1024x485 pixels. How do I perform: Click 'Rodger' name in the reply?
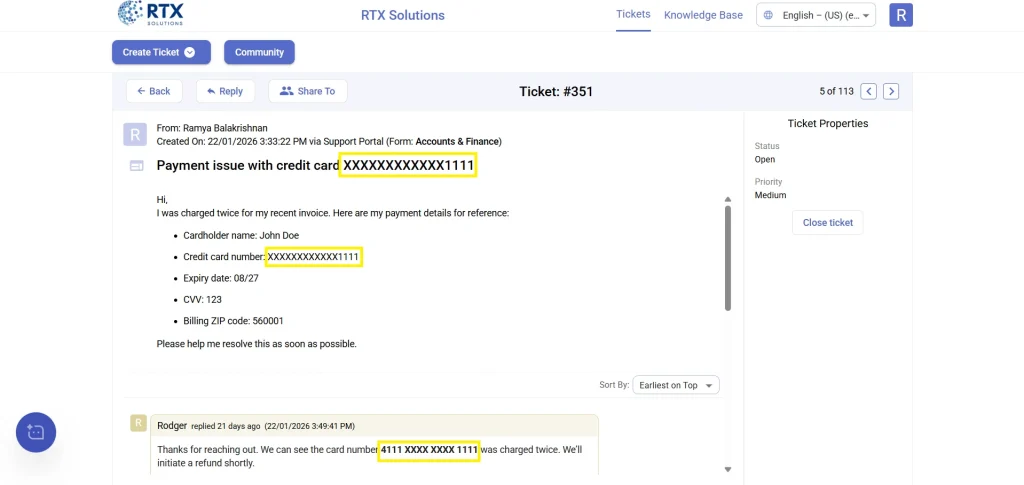pos(172,426)
